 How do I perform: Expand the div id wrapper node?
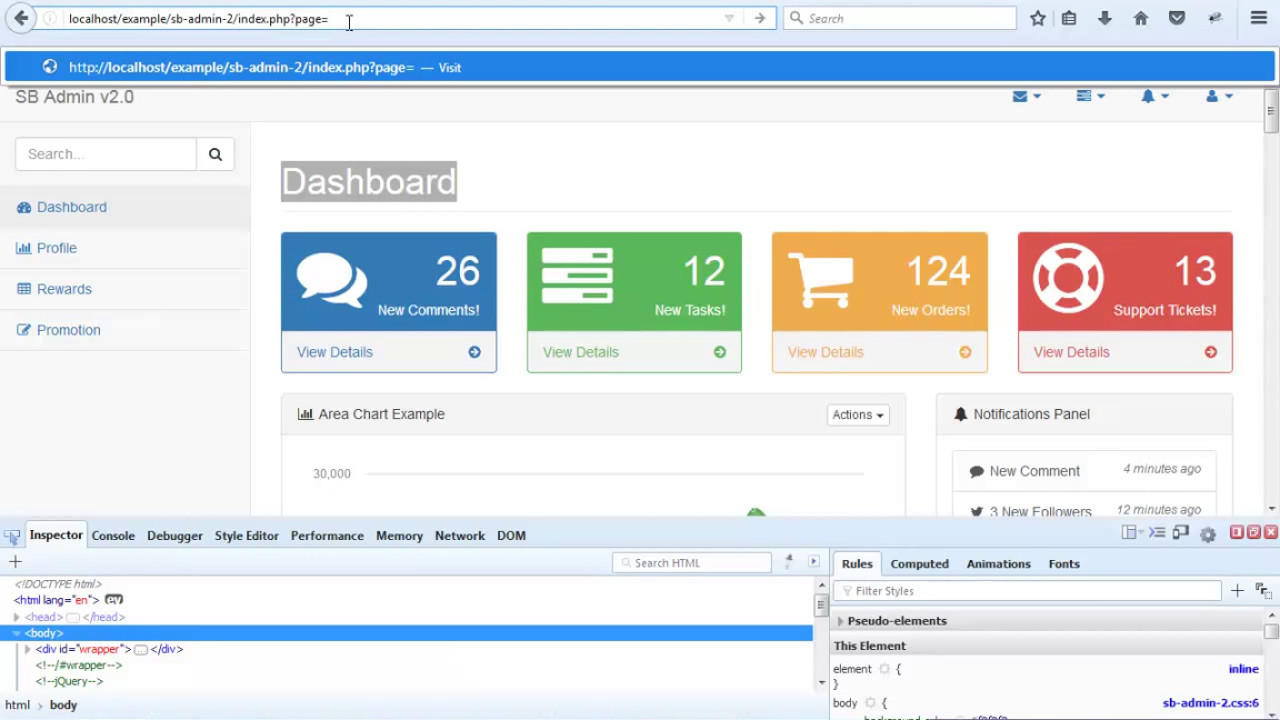[x=27, y=649]
